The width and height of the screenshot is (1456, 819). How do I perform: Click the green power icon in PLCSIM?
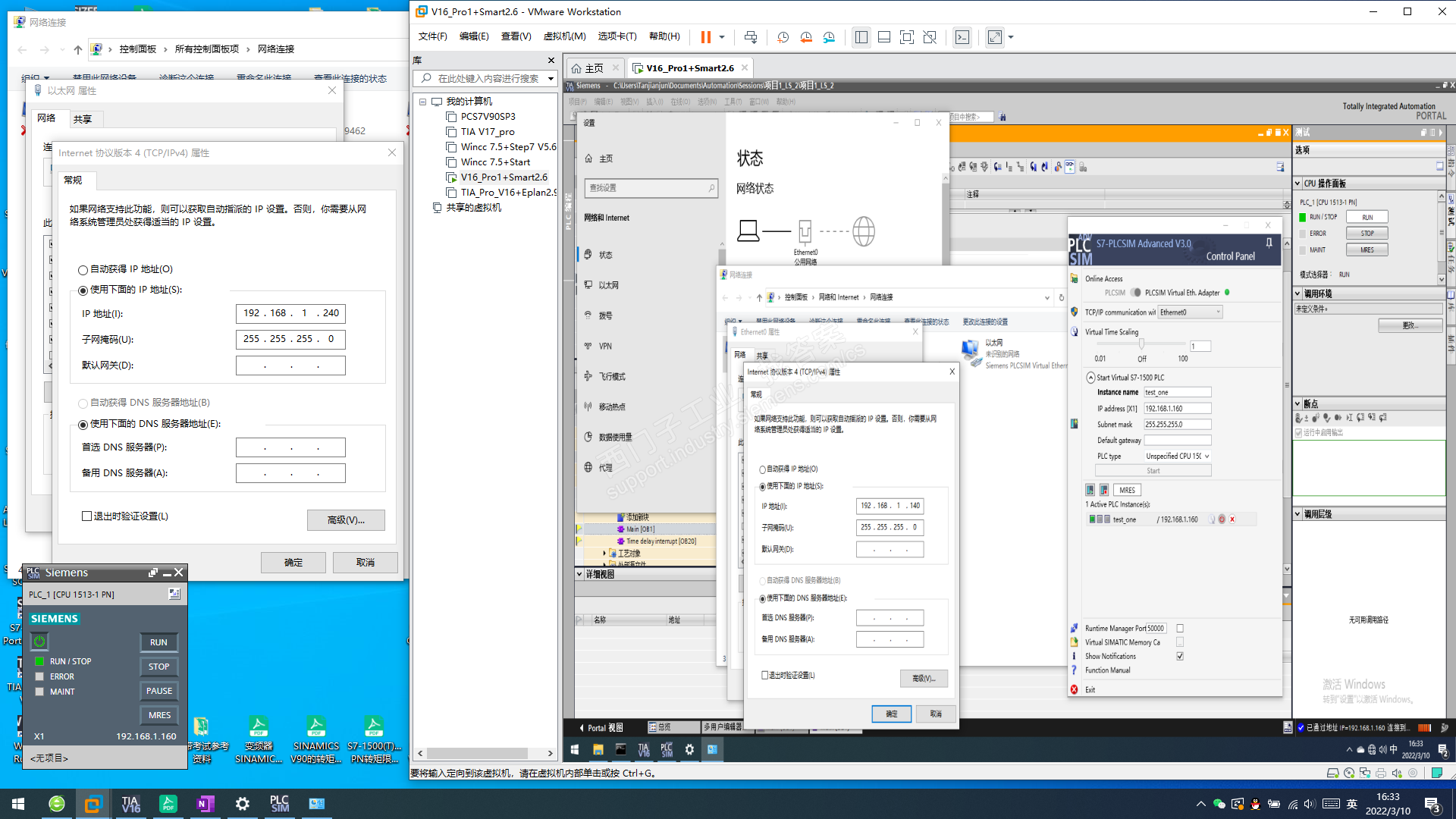point(39,642)
